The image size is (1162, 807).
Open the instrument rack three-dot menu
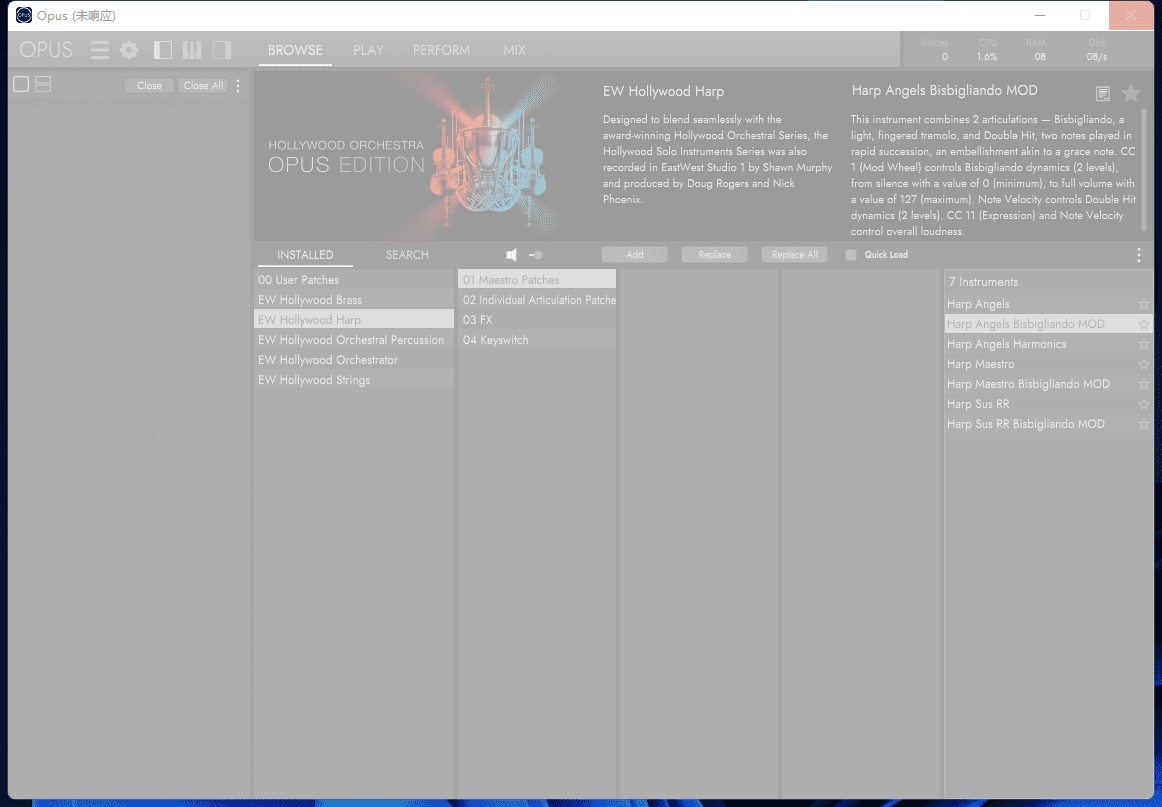(x=238, y=86)
